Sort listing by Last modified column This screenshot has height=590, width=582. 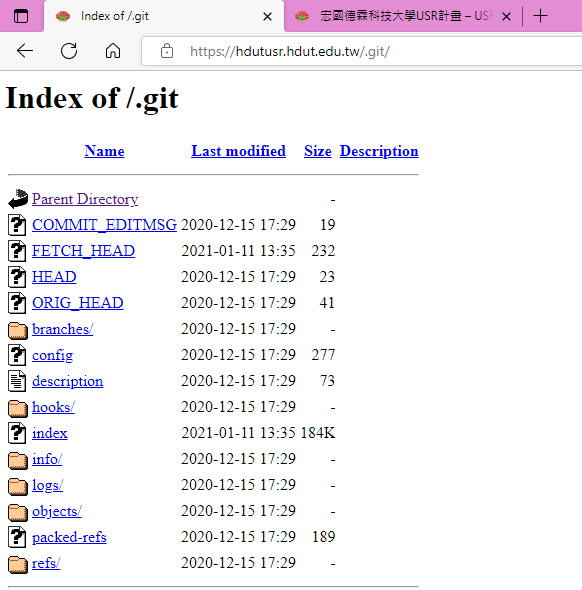point(238,151)
